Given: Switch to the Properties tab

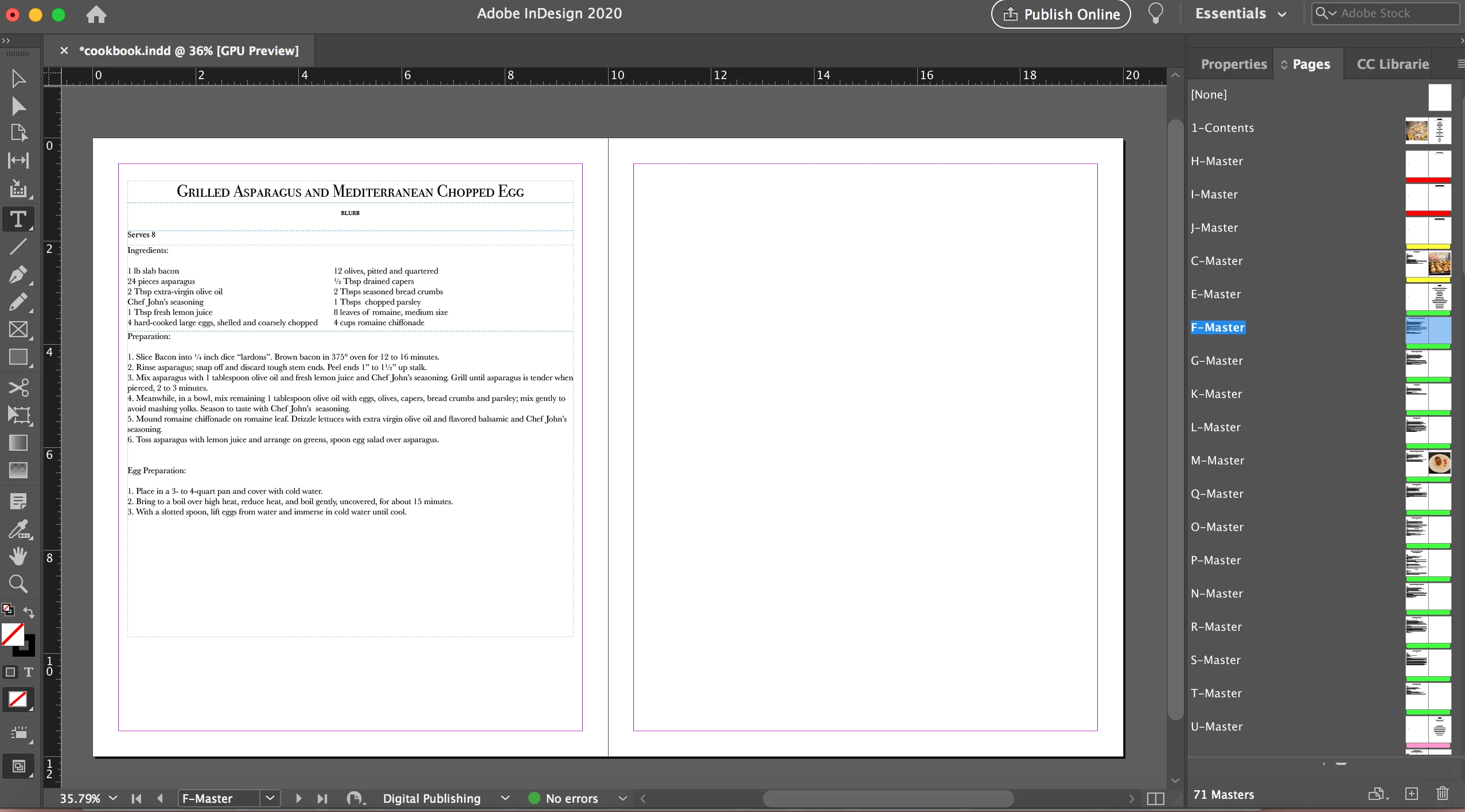Looking at the screenshot, I should [x=1233, y=64].
